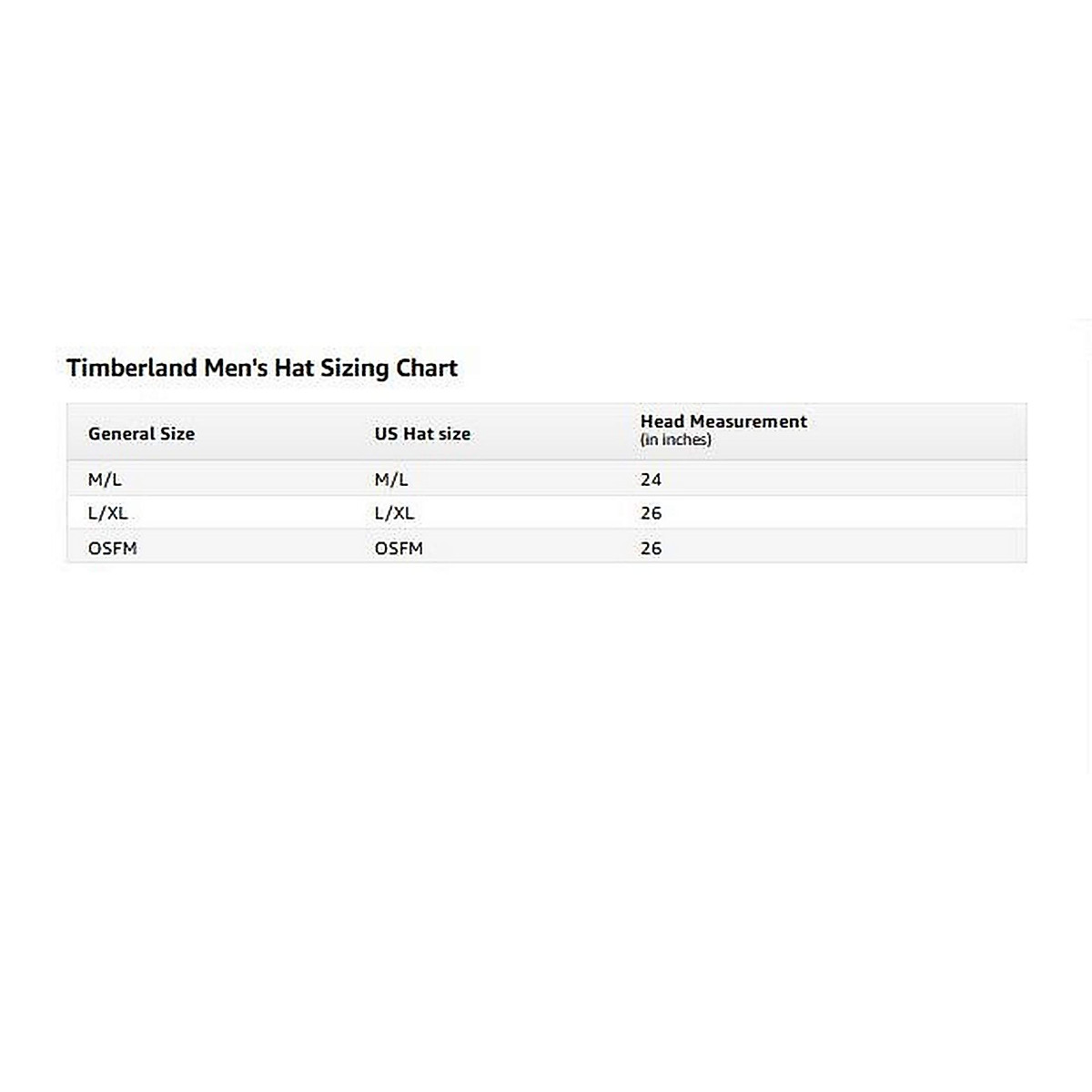
Task: Select the 26 value in the OSFM row
Action: coord(651,549)
